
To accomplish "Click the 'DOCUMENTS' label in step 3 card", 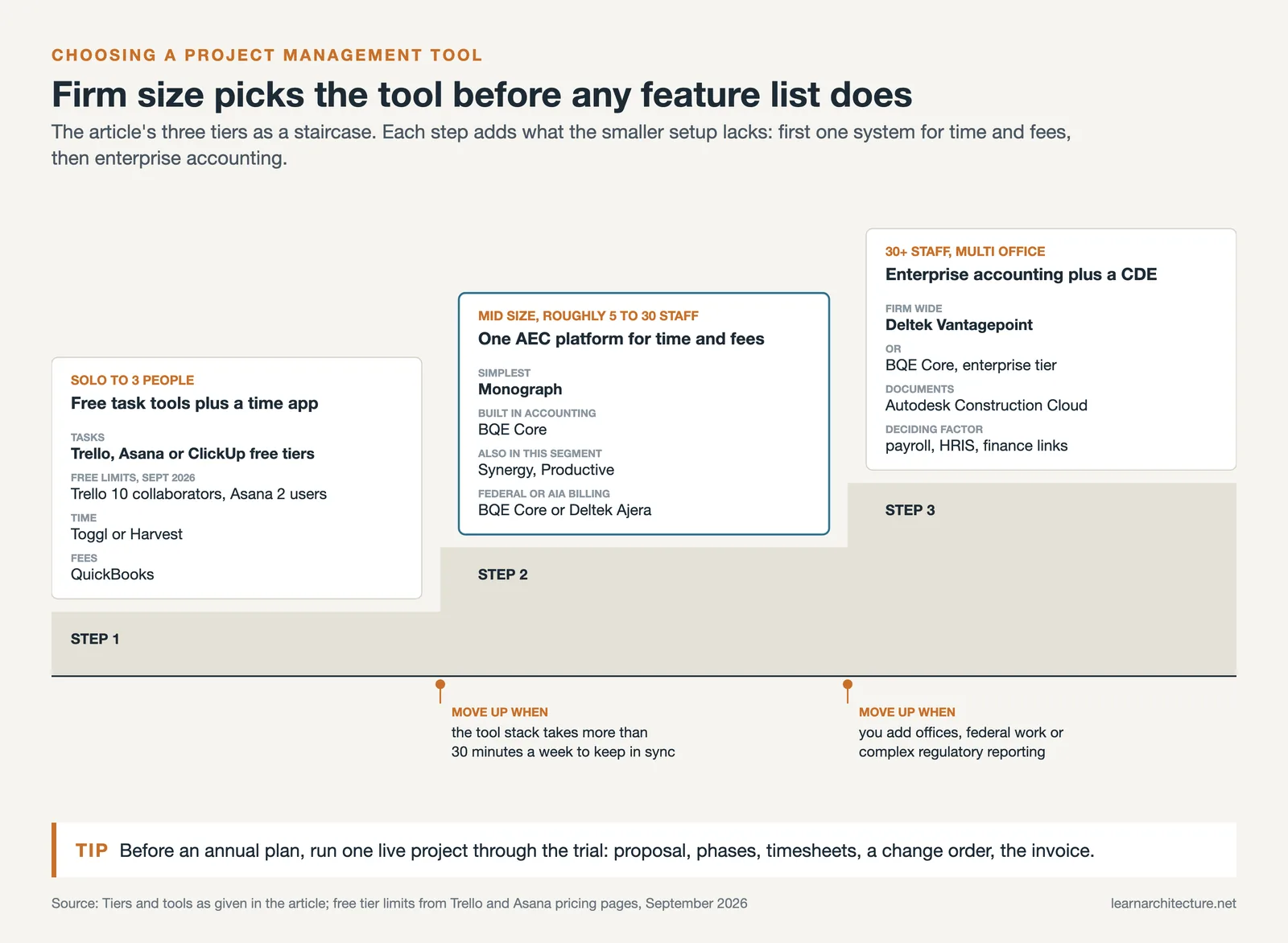I will coord(919,389).
